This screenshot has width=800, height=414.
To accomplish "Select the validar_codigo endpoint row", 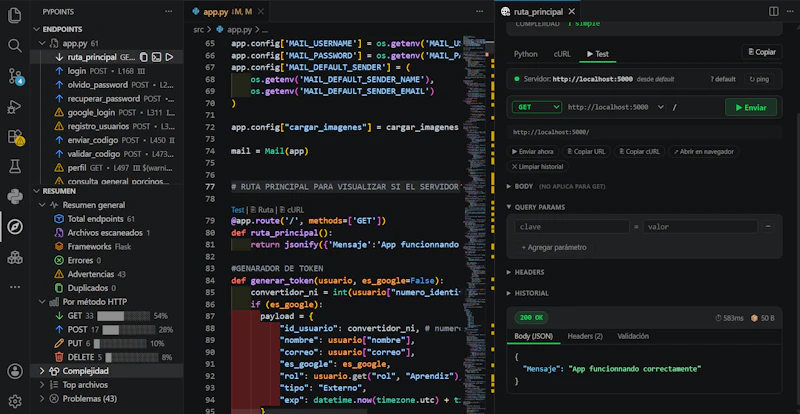I will click(x=106, y=154).
